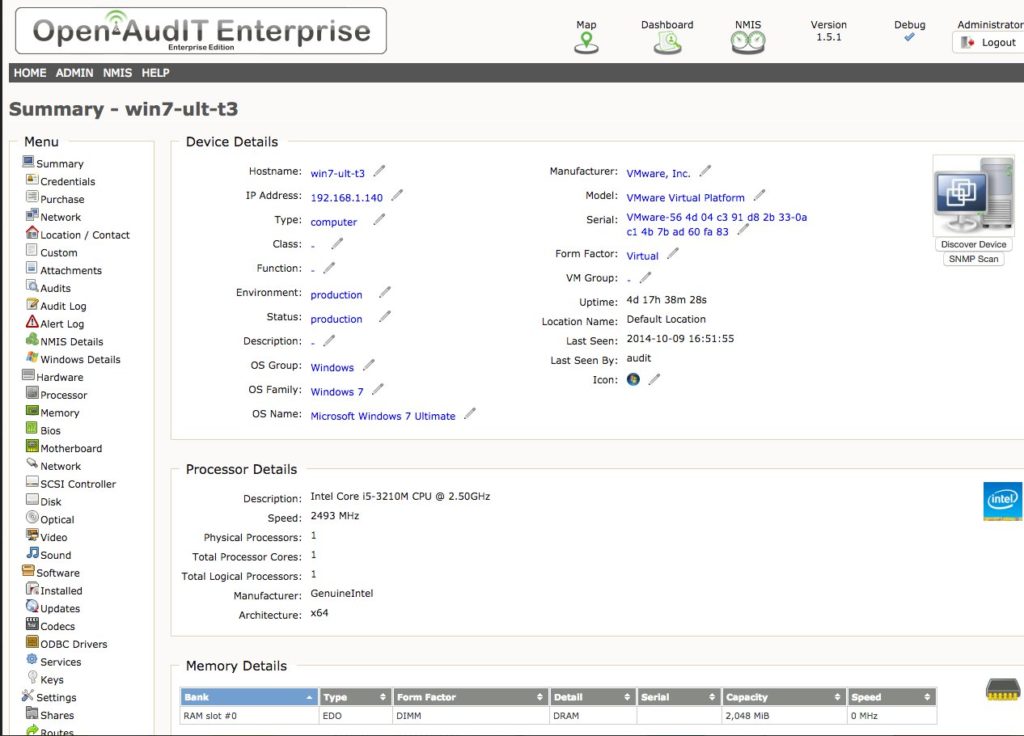Edit the Environment field pencil icon
Screen dimensions: 1024x736
pyautogui.click(x=385, y=292)
